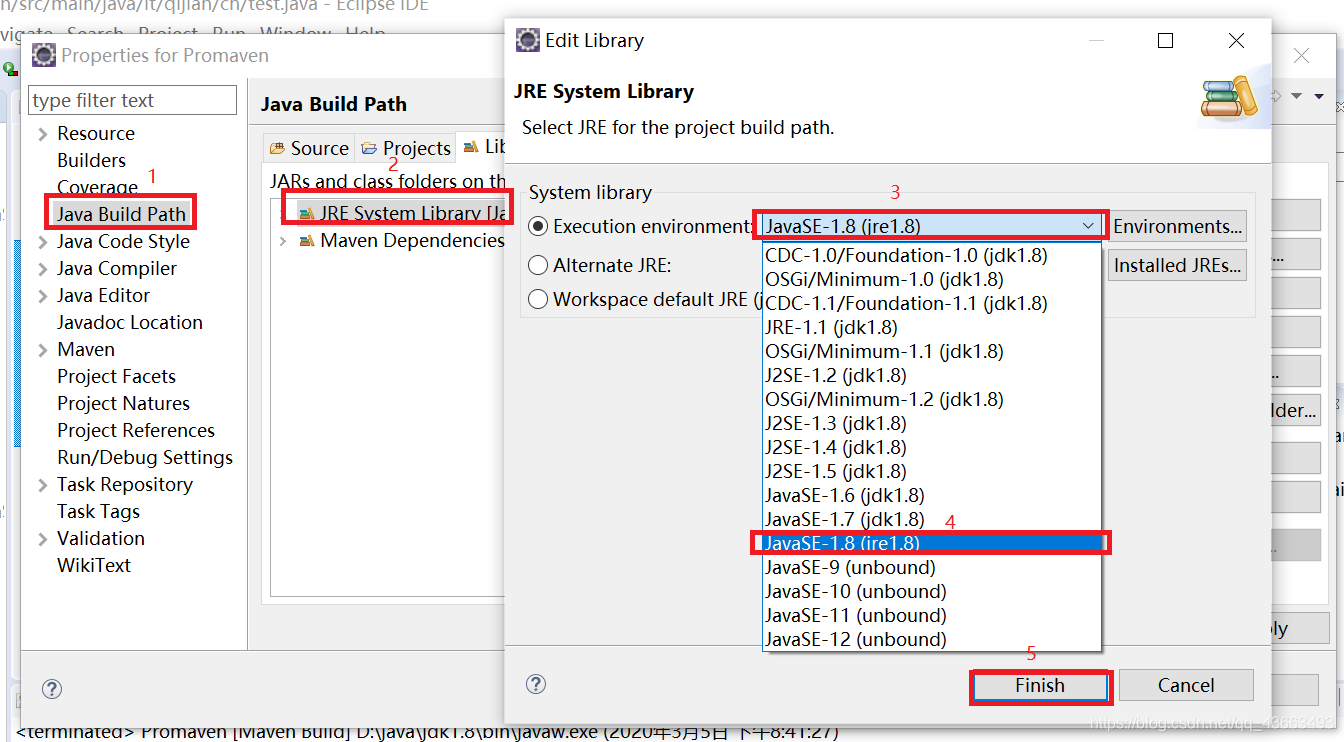Choose JavaSE-9 (unbound) option
Image resolution: width=1344 pixels, height=742 pixels.
(x=932, y=567)
